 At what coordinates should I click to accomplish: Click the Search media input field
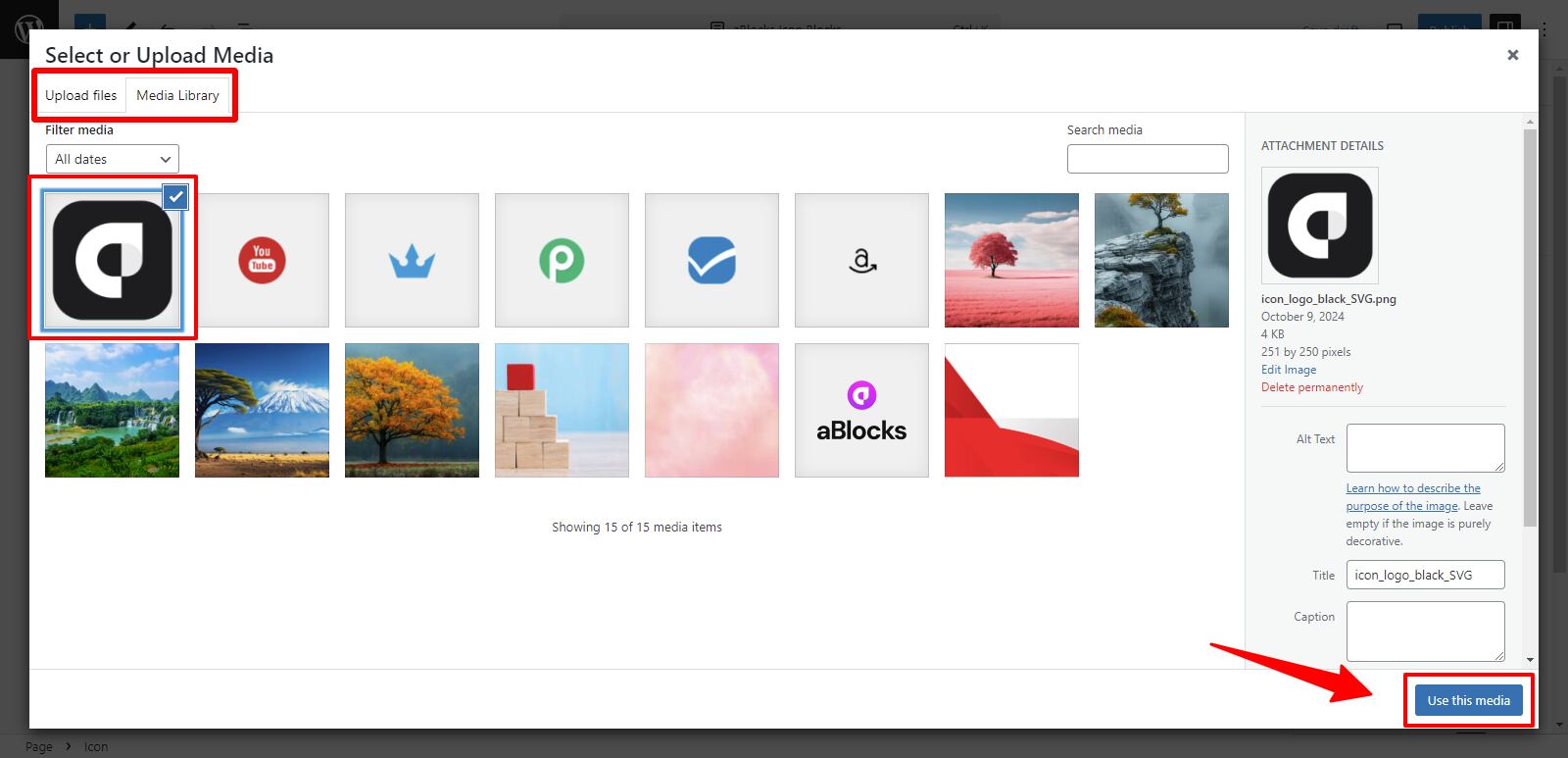[x=1148, y=159]
